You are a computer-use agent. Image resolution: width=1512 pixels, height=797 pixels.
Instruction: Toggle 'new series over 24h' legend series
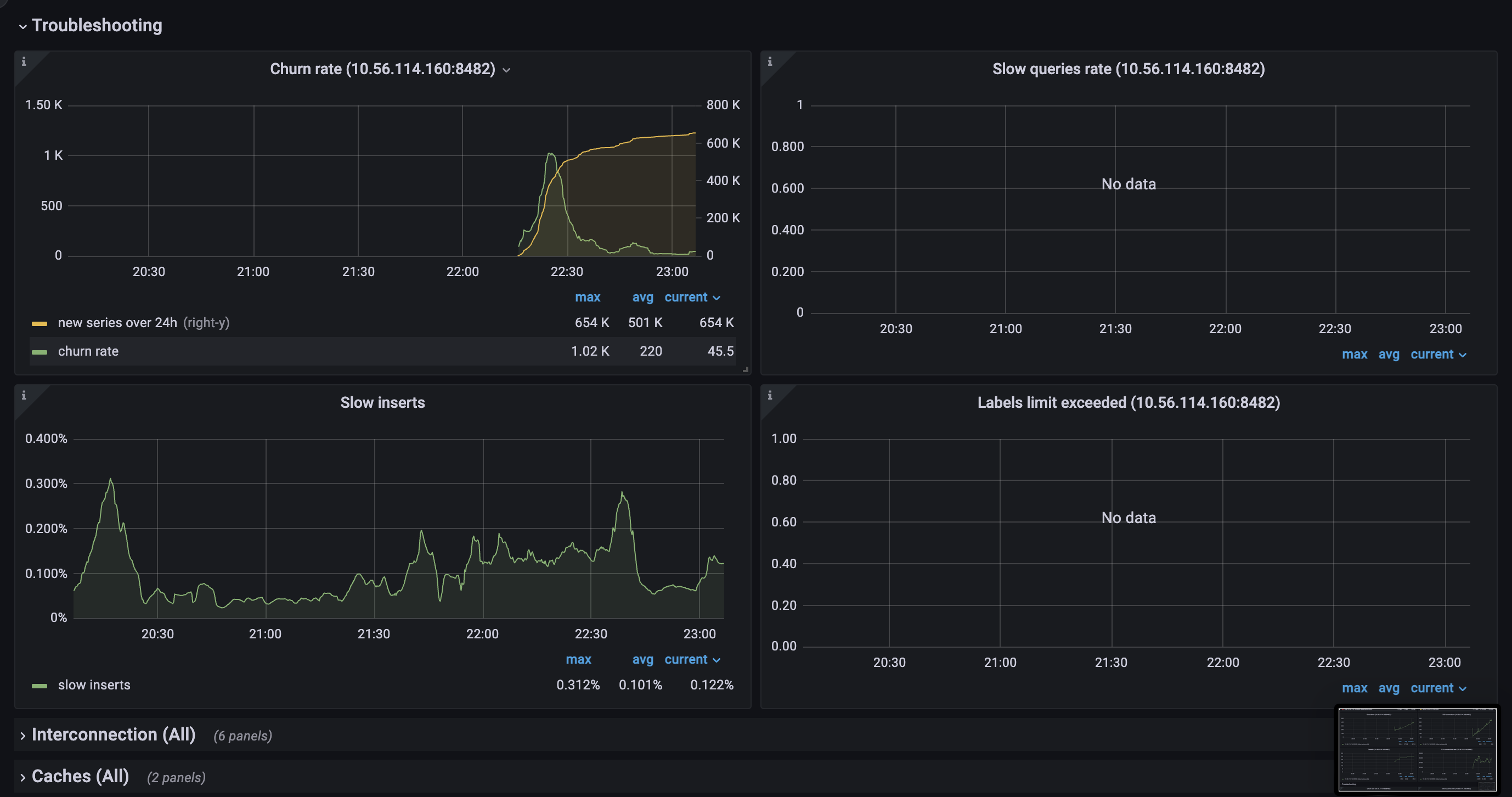(x=117, y=322)
